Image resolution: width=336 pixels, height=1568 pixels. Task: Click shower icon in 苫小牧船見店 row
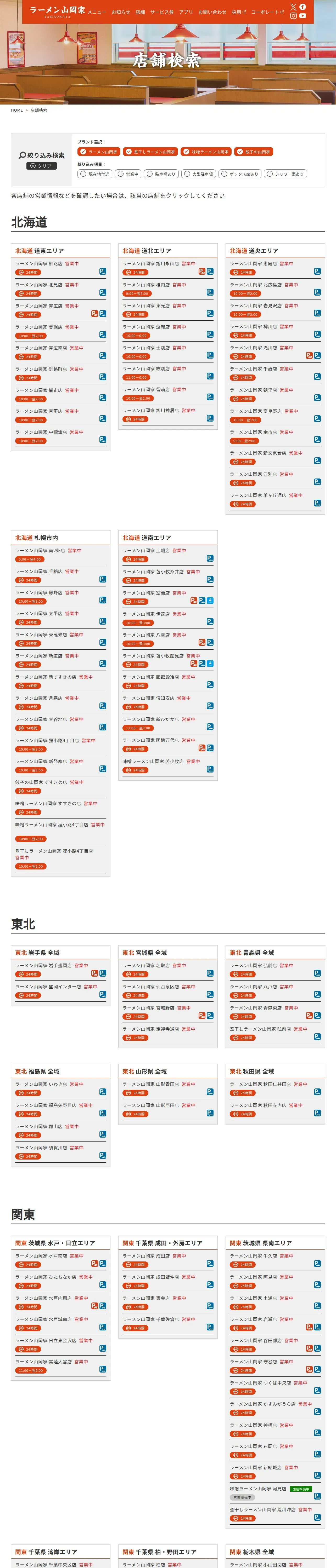coord(210,664)
